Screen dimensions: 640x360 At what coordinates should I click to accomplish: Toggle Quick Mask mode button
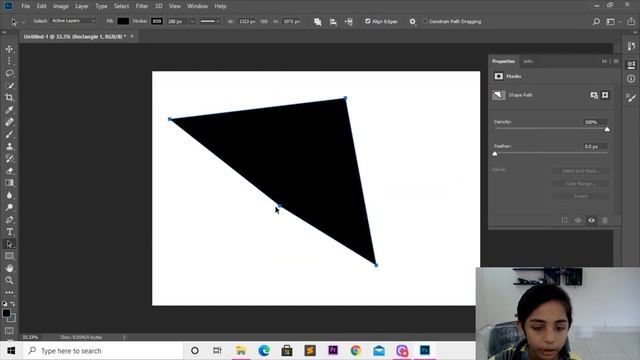9,330
